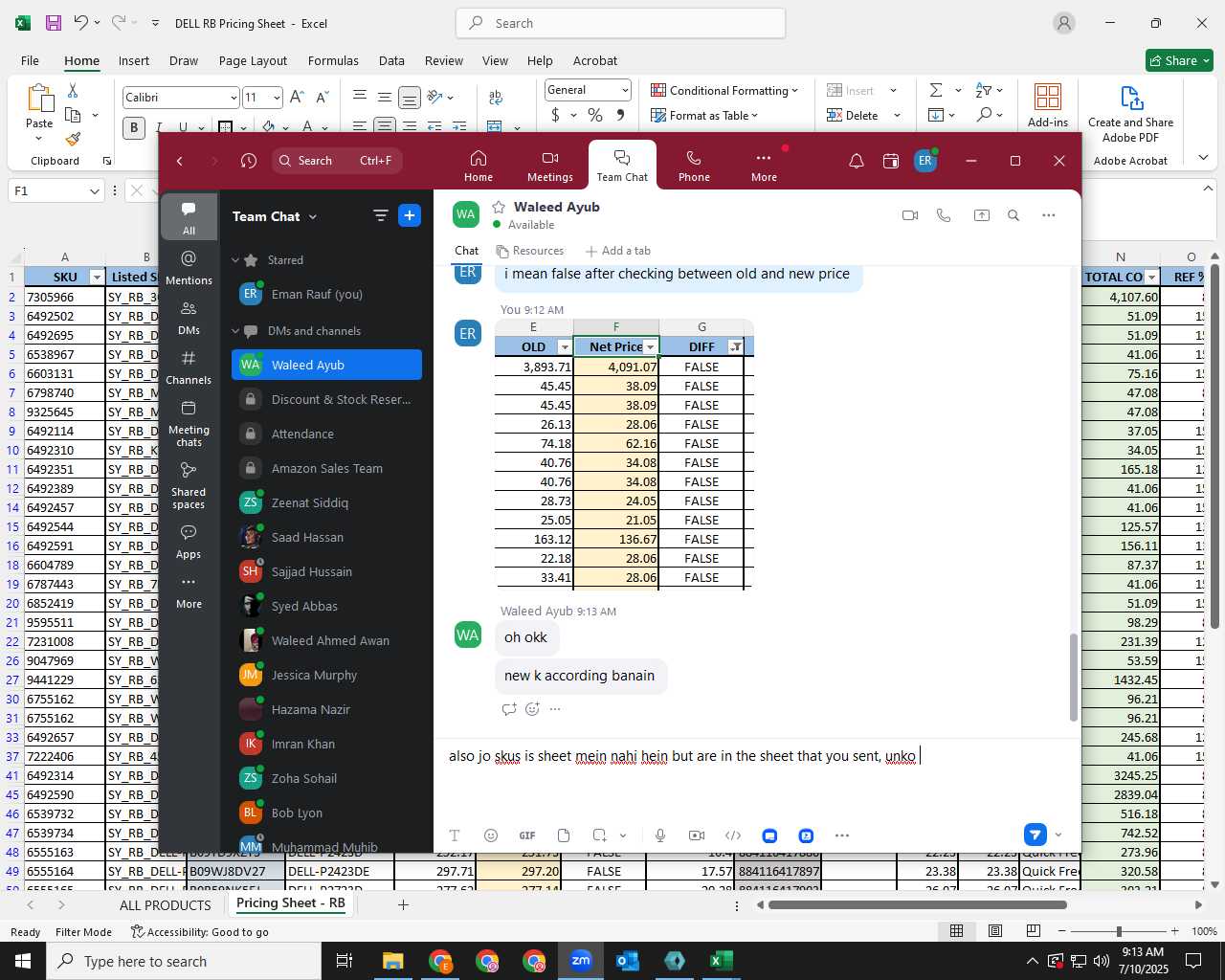The width and height of the screenshot is (1225, 980).
Task: Click the share screen icon in chat header
Action: pos(981,215)
